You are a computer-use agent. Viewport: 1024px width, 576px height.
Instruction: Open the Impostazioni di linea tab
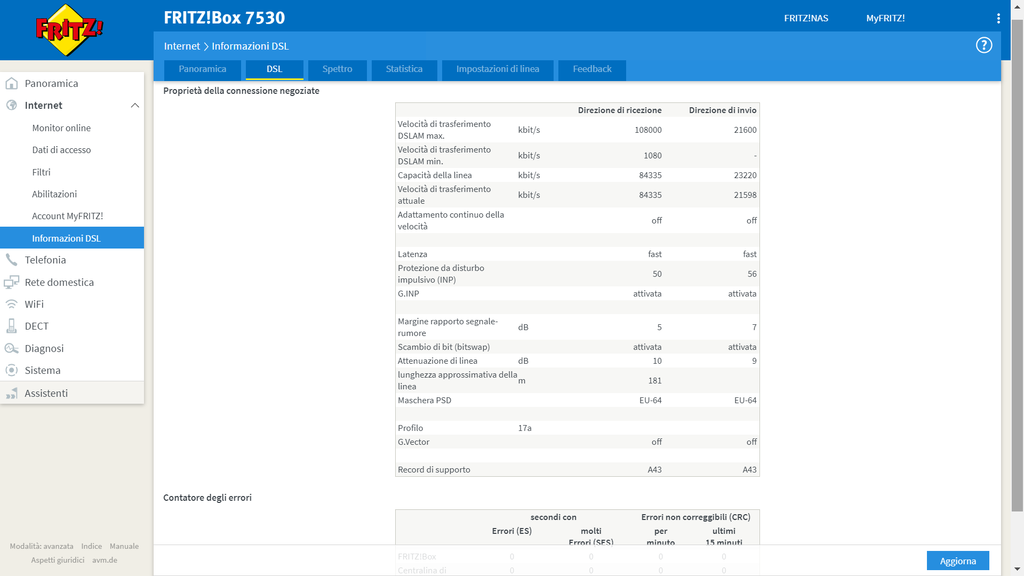pyautogui.click(x=497, y=69)
